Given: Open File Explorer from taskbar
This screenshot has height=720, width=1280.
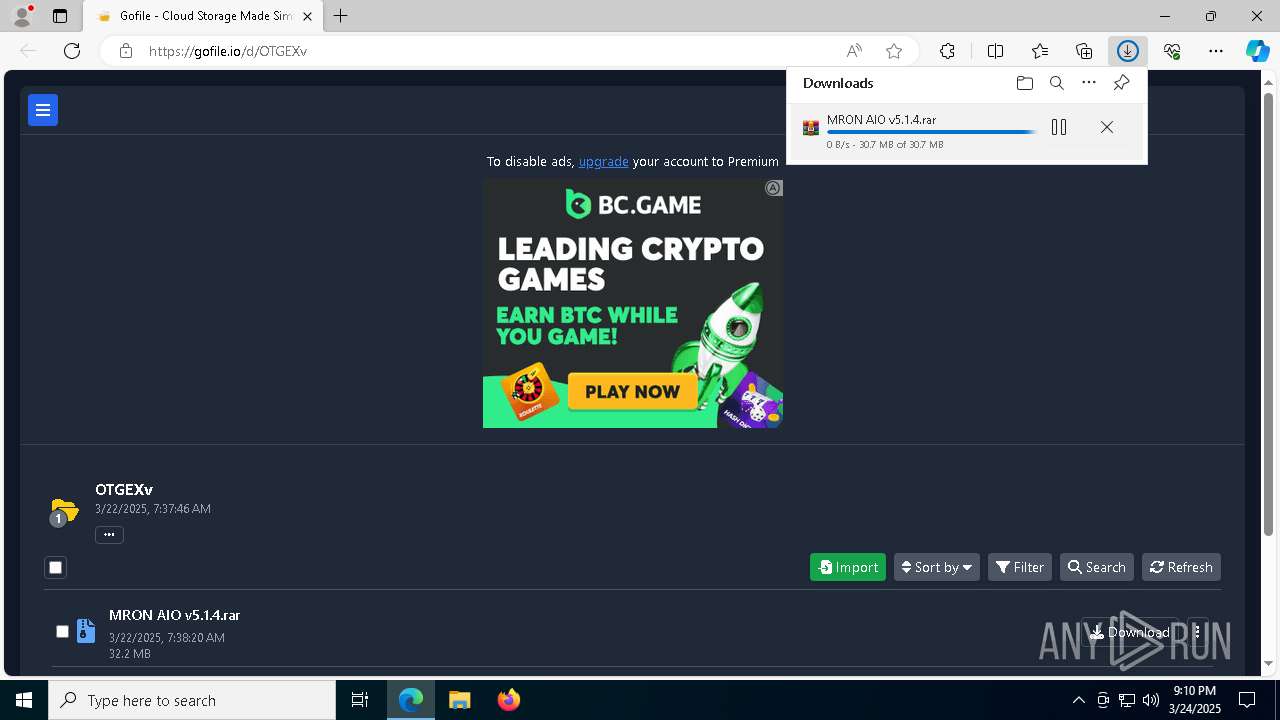Looking at the screenshot, I should click(459, 700).
